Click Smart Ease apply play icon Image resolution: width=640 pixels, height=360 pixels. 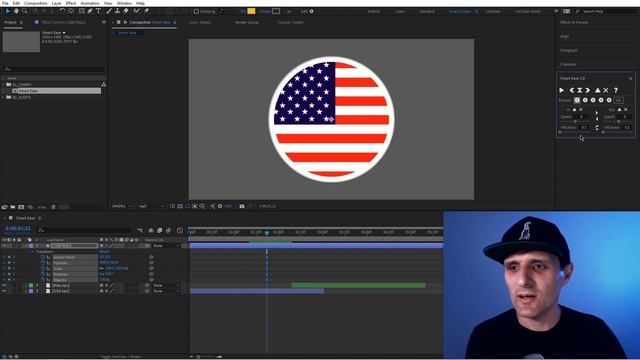[562, 90]
